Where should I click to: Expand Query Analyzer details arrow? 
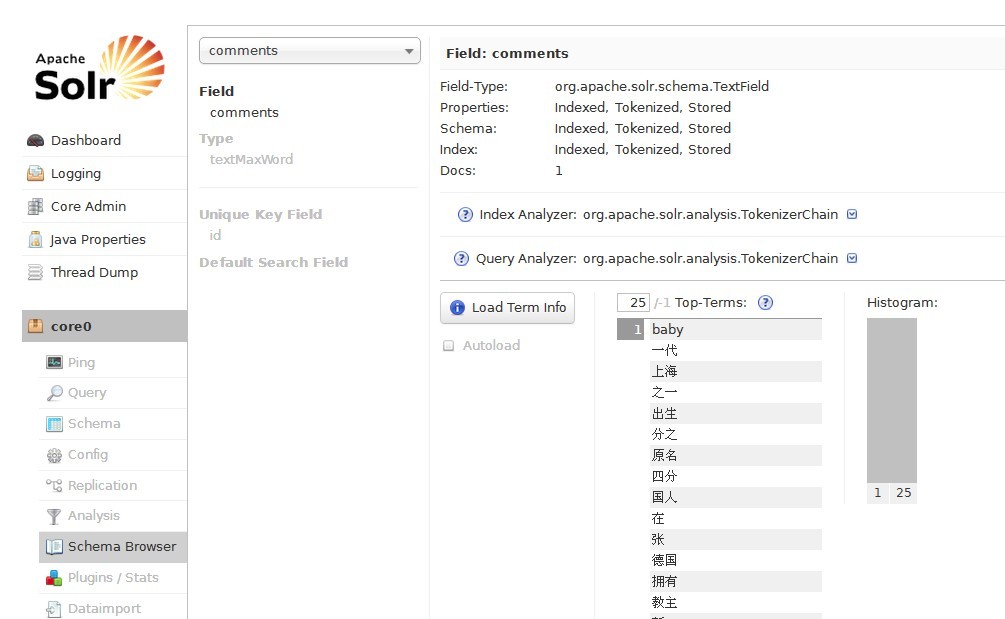852,258
